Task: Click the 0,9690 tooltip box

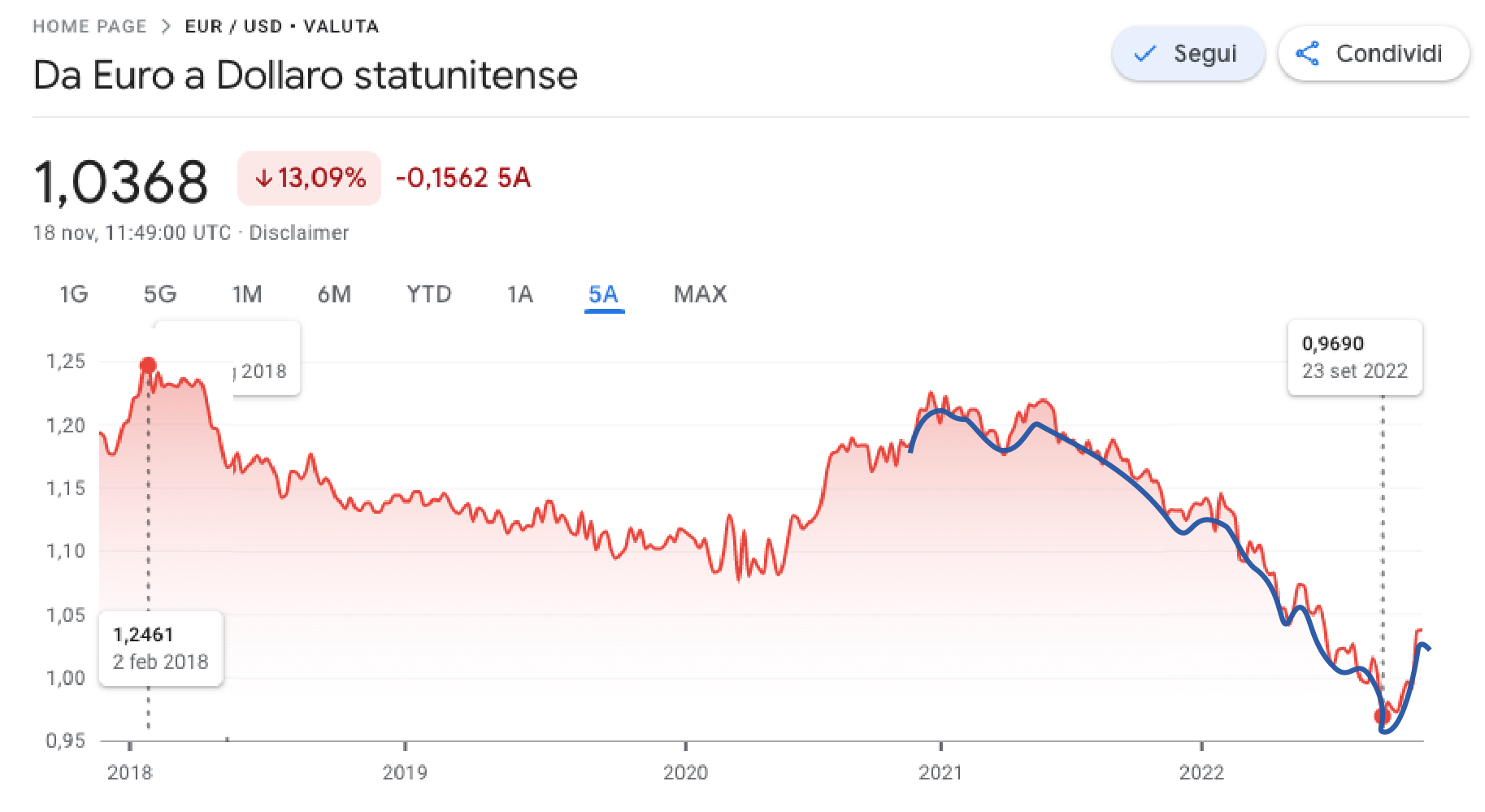Action: click(1354, 358)
